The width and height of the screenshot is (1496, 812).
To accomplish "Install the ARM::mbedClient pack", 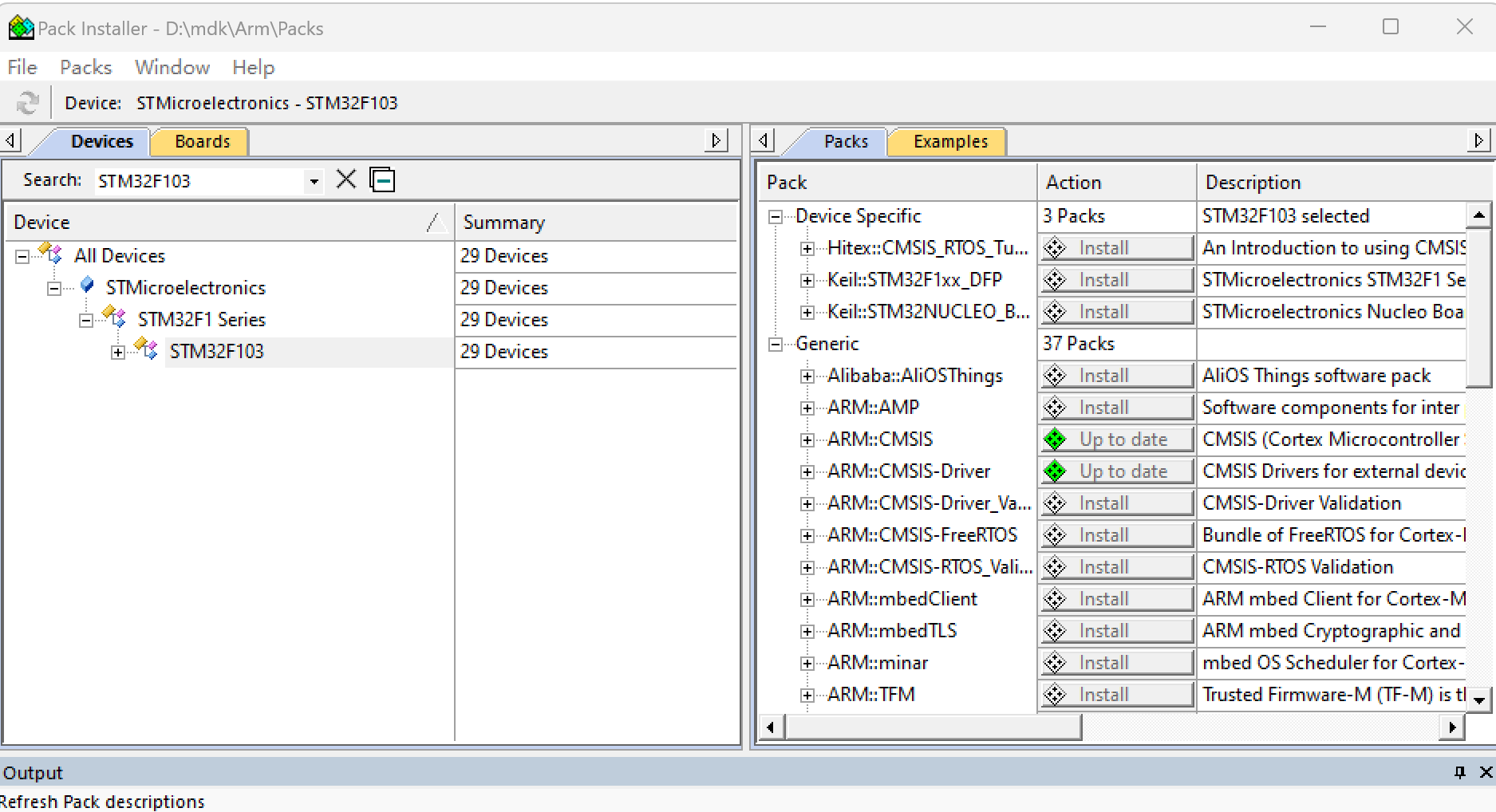I will pos(1116,599).
